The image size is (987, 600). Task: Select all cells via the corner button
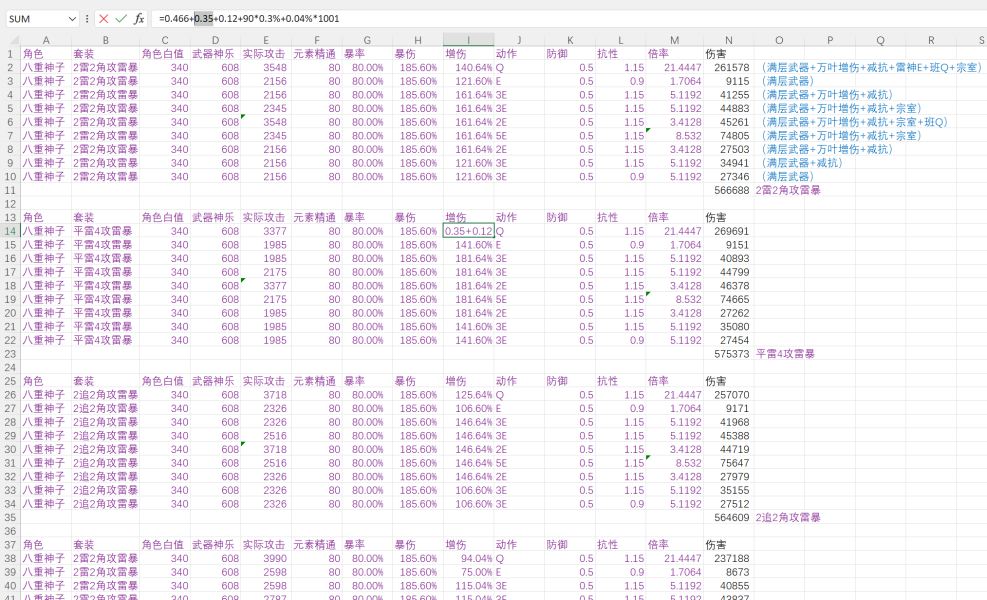tap(10, 40)
